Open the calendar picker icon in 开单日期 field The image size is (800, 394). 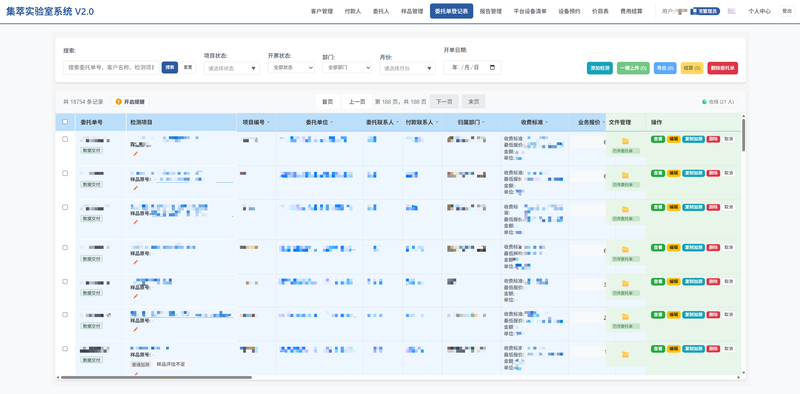tap(492, 67)
